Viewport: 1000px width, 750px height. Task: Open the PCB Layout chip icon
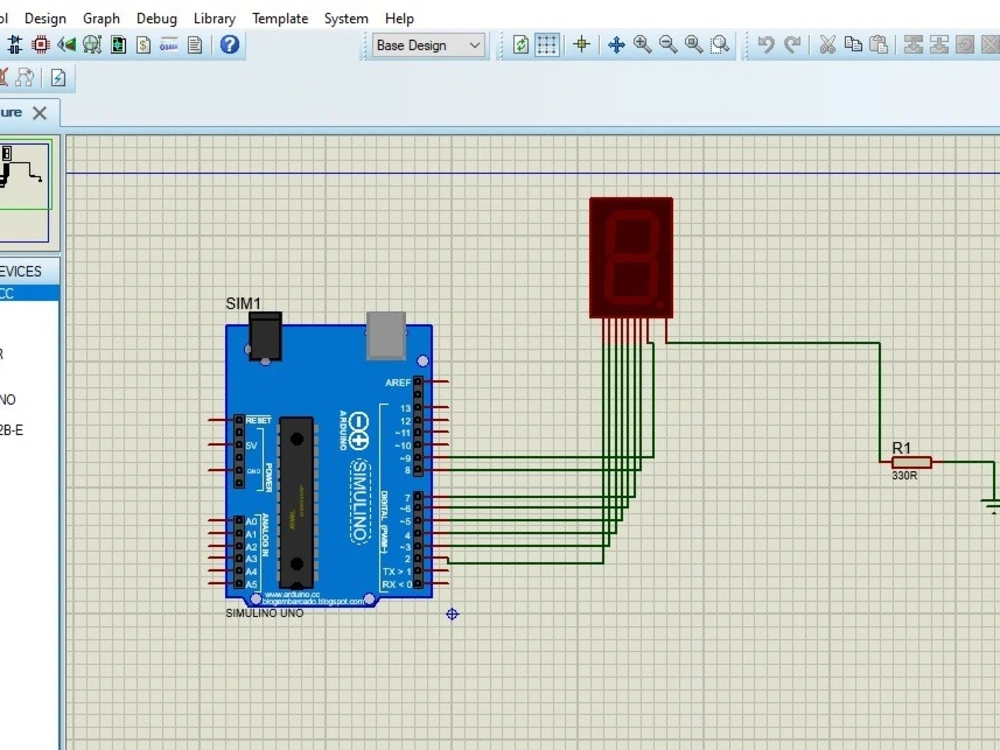[41, 45]
